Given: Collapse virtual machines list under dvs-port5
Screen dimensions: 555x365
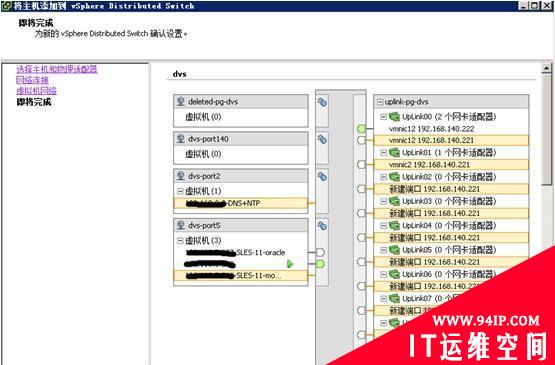Looking at the screenshot, I should click(x=180, y=240).
